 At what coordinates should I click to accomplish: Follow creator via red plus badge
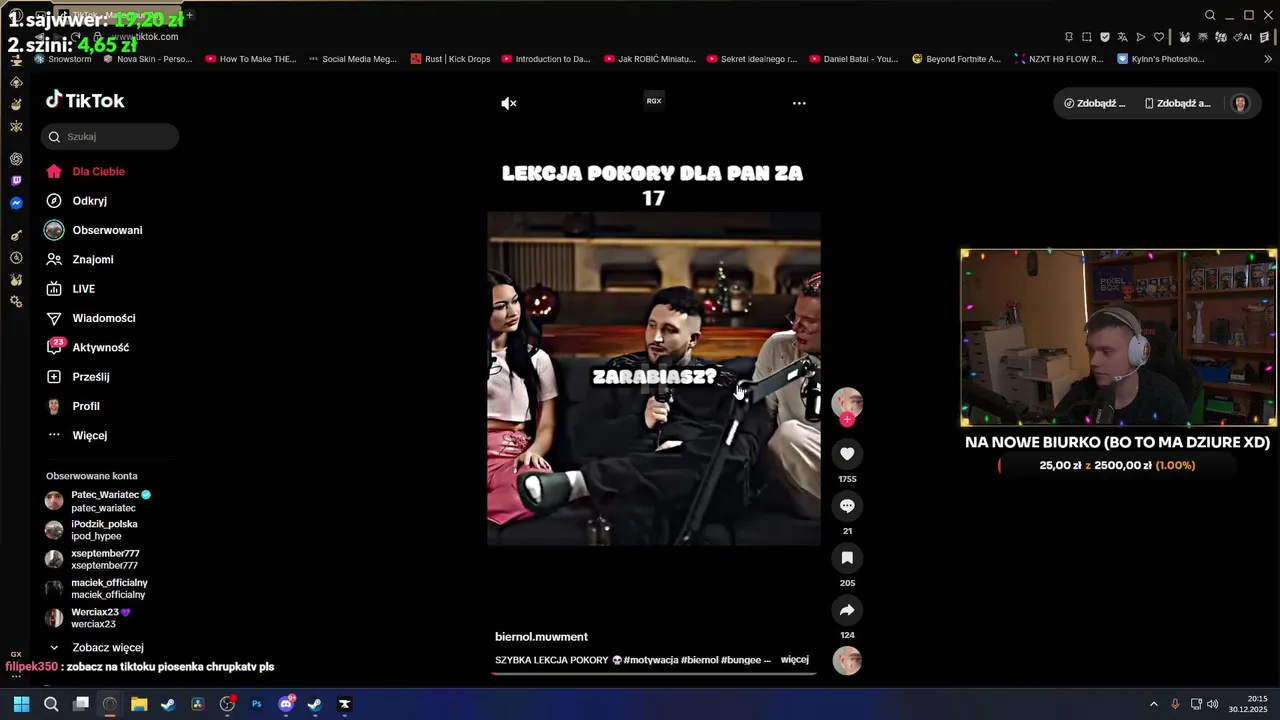coord(847,420)
